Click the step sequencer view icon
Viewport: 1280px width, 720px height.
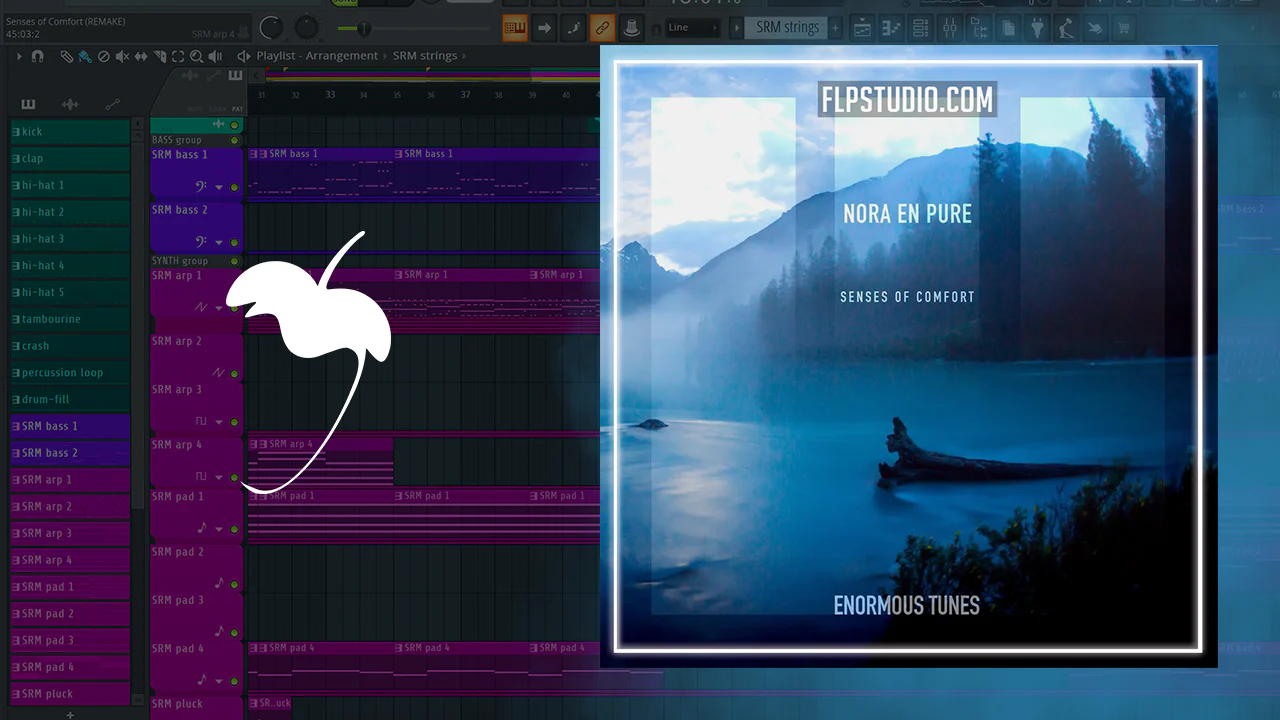(891, 28)
